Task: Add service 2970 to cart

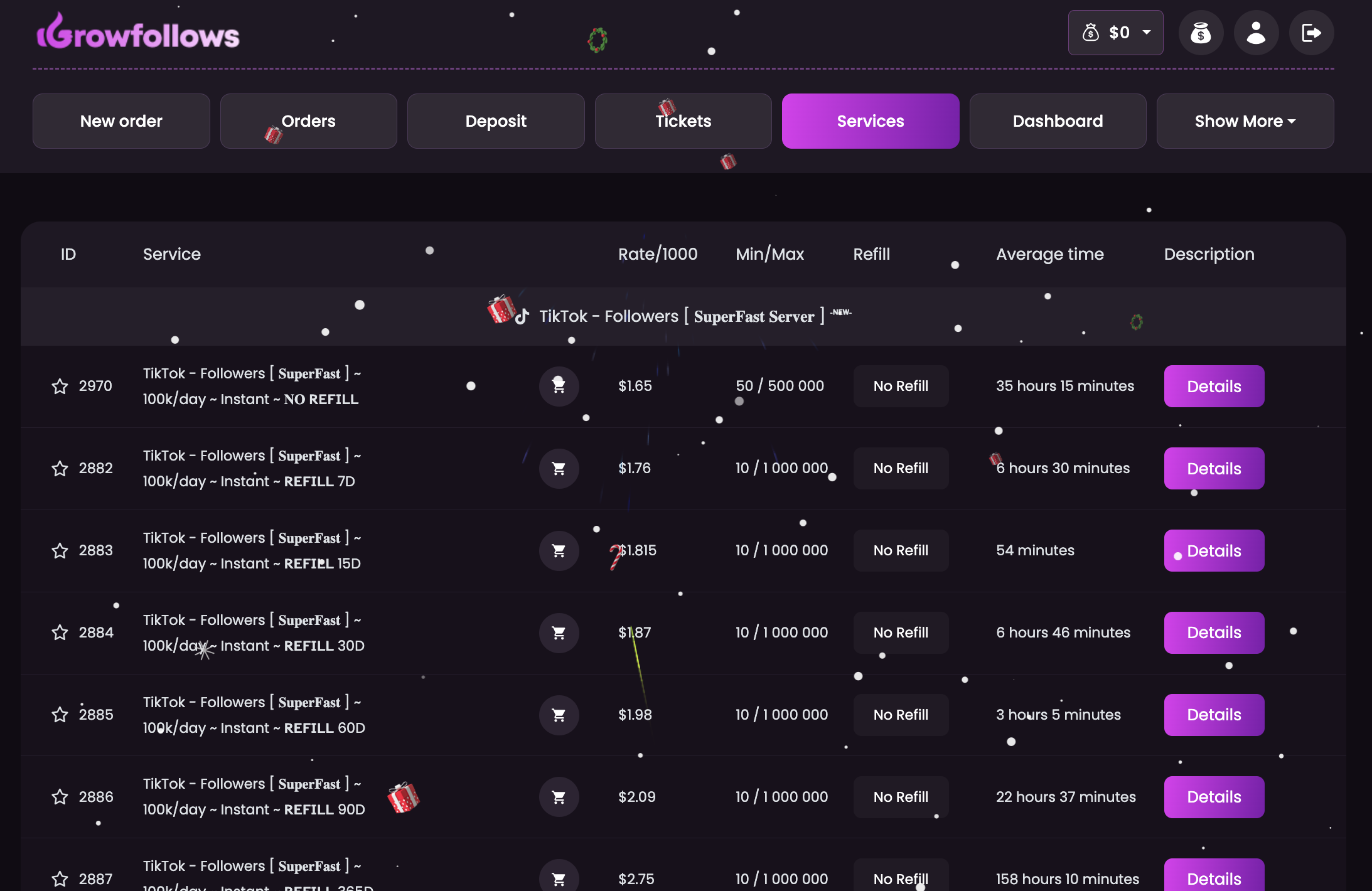Action: coord(559,386)
